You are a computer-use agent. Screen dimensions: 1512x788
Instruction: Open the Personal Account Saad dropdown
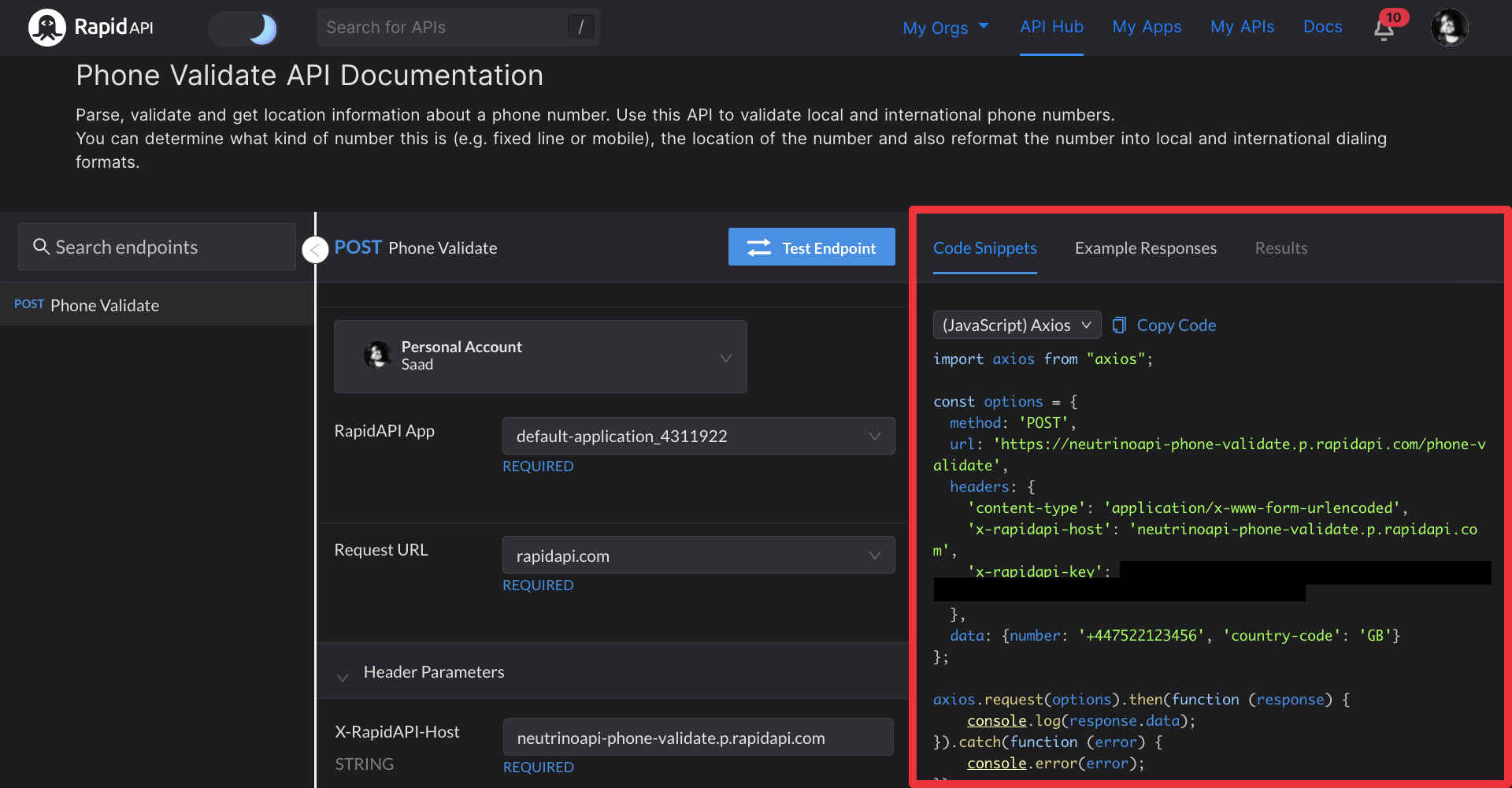[x=540, y=356]
